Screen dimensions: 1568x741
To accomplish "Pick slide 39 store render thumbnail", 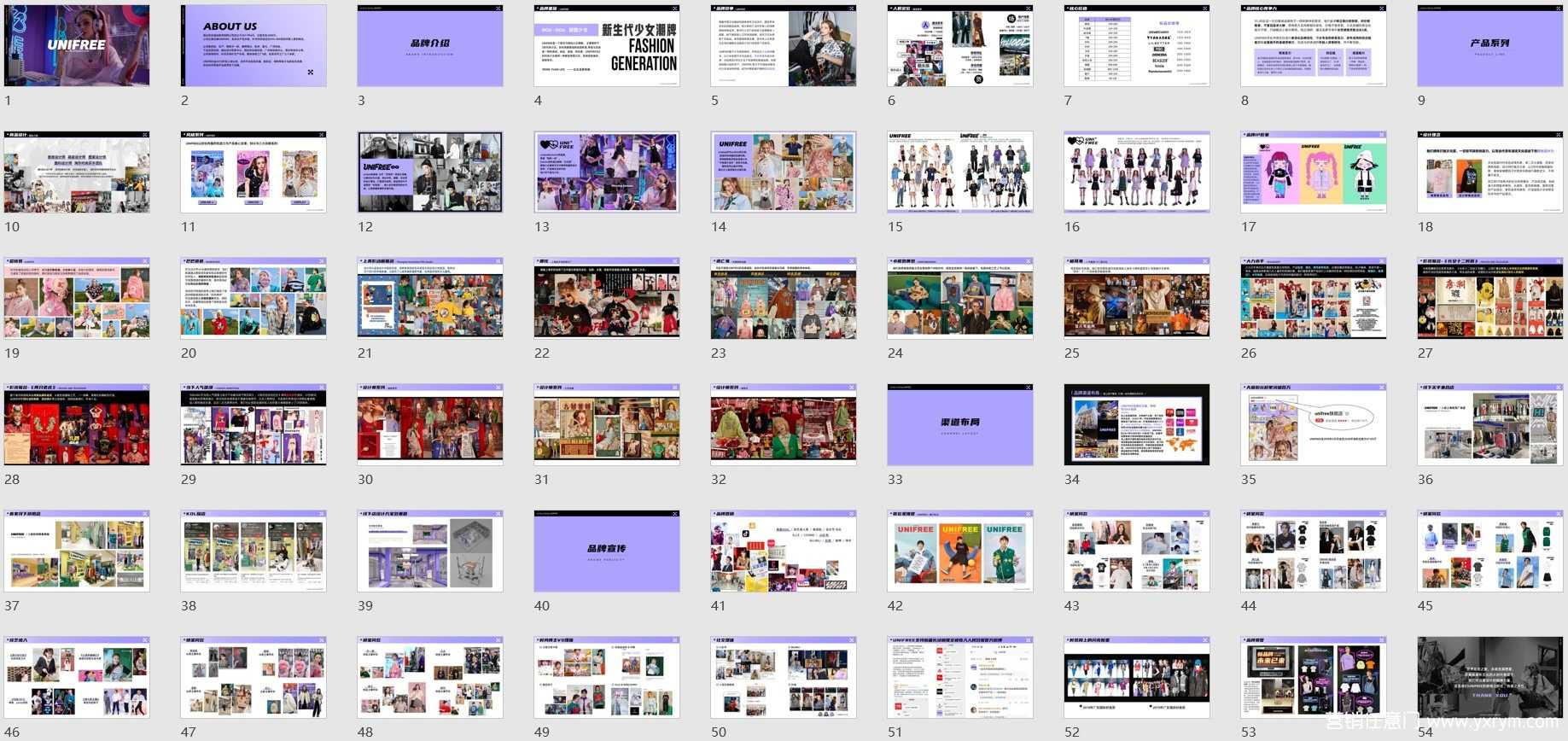I will point(430,551).
